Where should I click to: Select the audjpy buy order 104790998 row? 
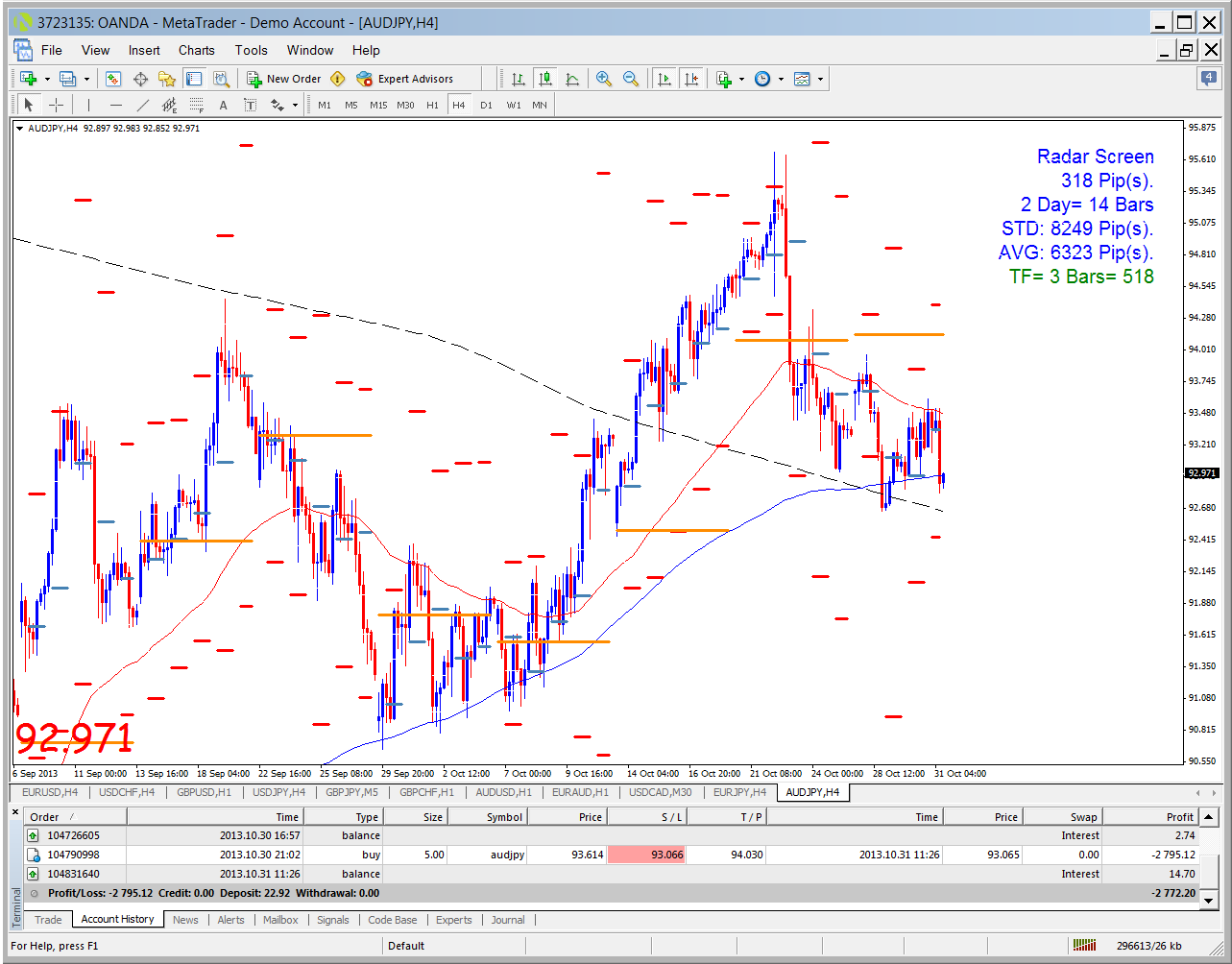[x=612, y=855]
